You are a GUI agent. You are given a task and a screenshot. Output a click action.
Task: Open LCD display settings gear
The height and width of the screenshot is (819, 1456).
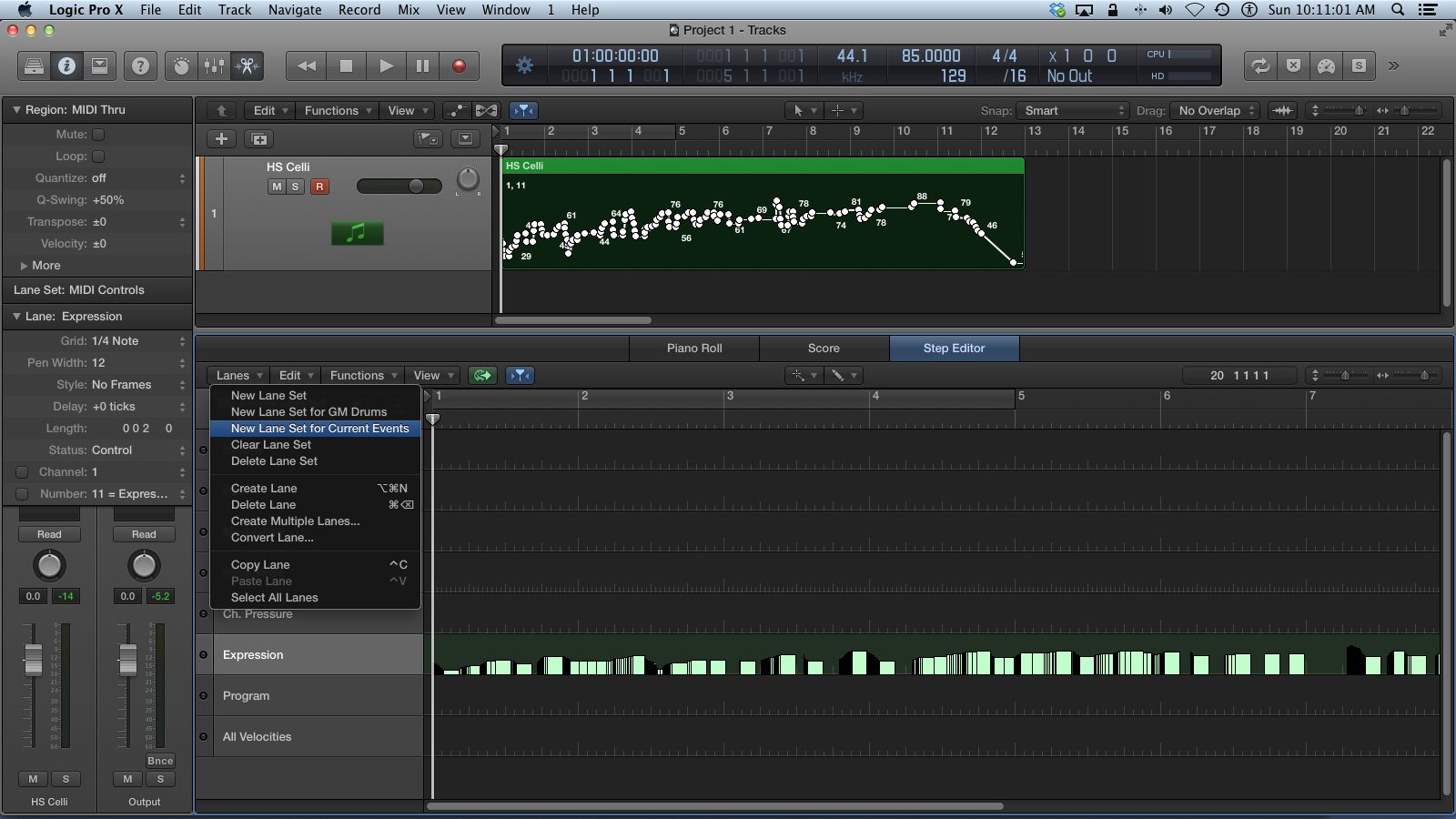click(x=524, y=66)
